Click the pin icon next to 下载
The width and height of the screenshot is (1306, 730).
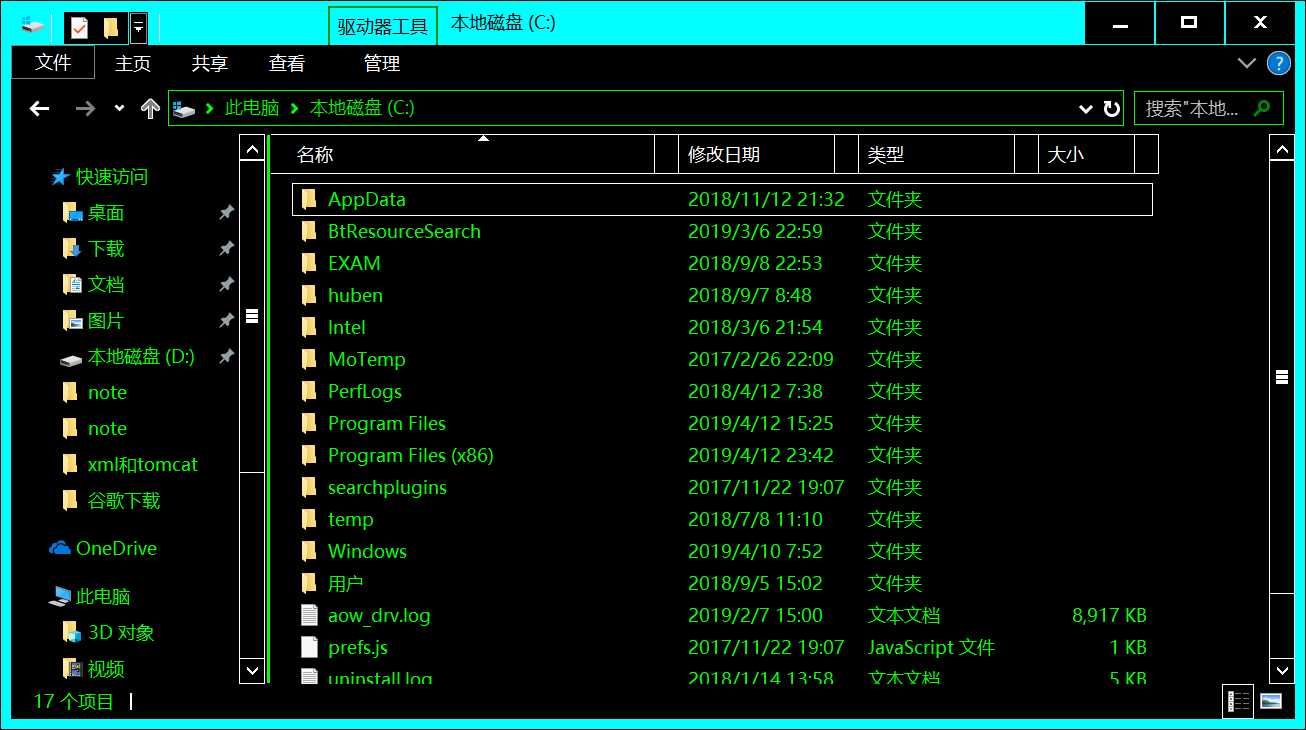226,249
